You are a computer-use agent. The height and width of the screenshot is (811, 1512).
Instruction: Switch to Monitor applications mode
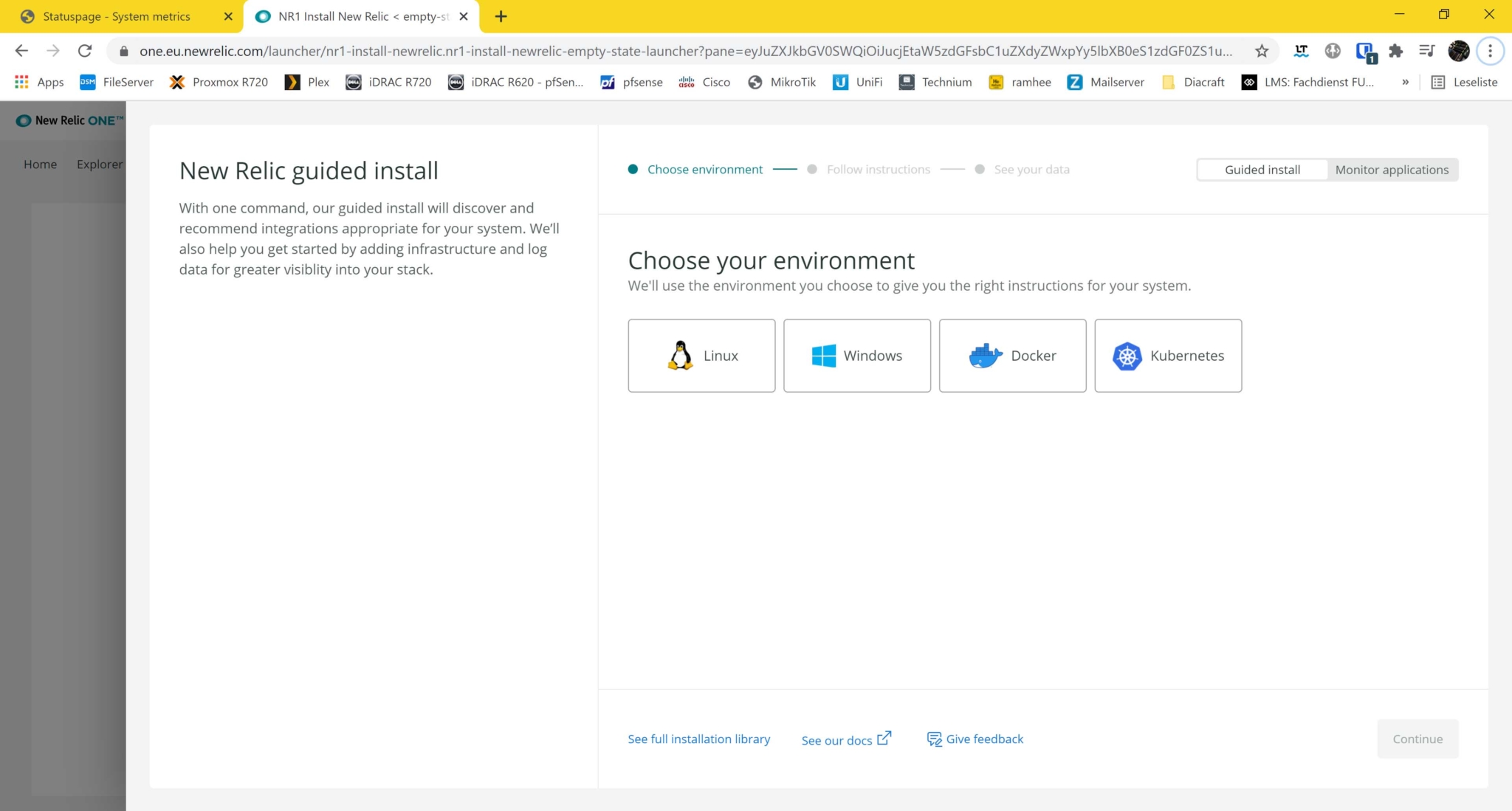point(1391,169)
